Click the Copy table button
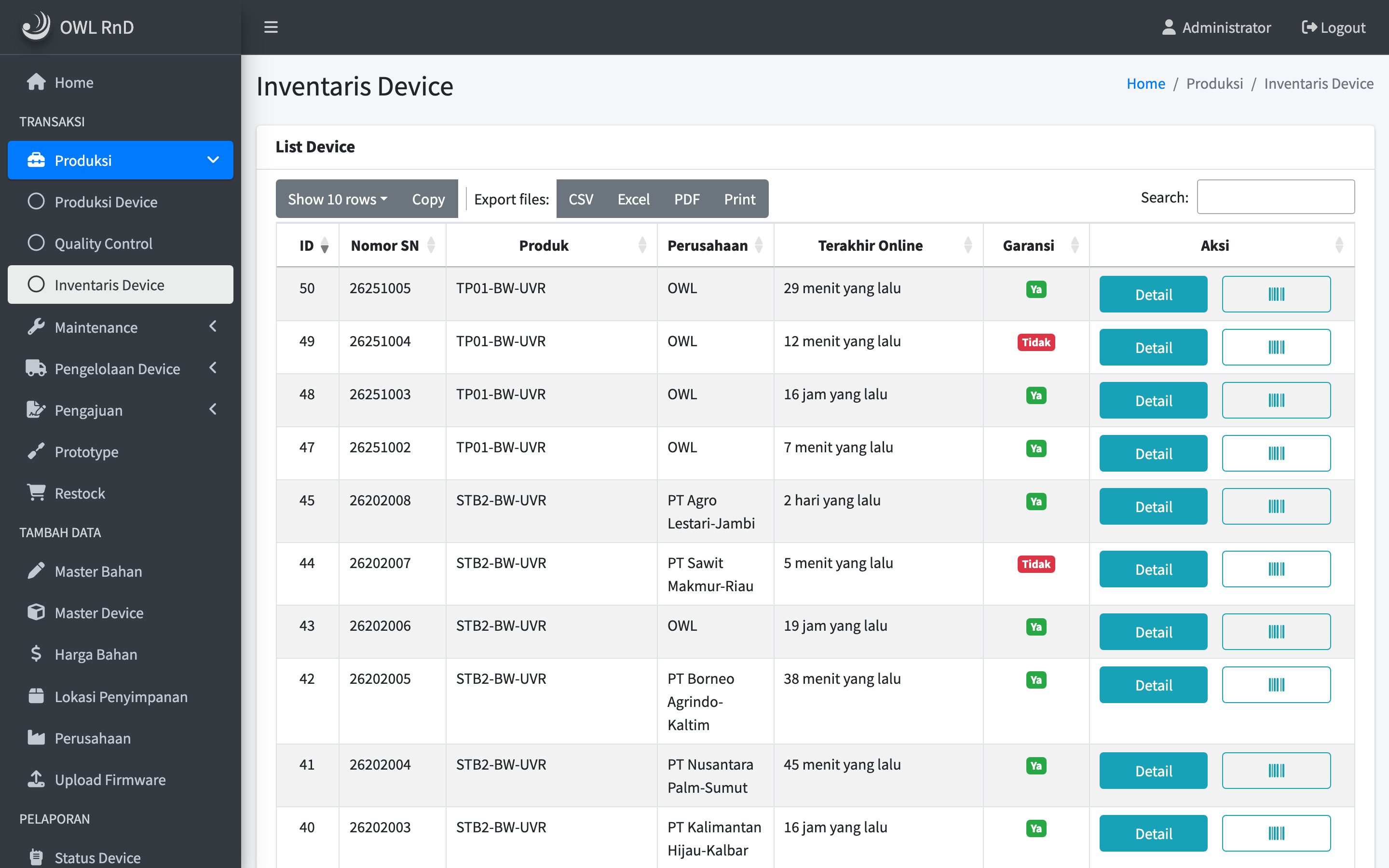Viewport: 1389px width, 868px height. click(429, 199)
